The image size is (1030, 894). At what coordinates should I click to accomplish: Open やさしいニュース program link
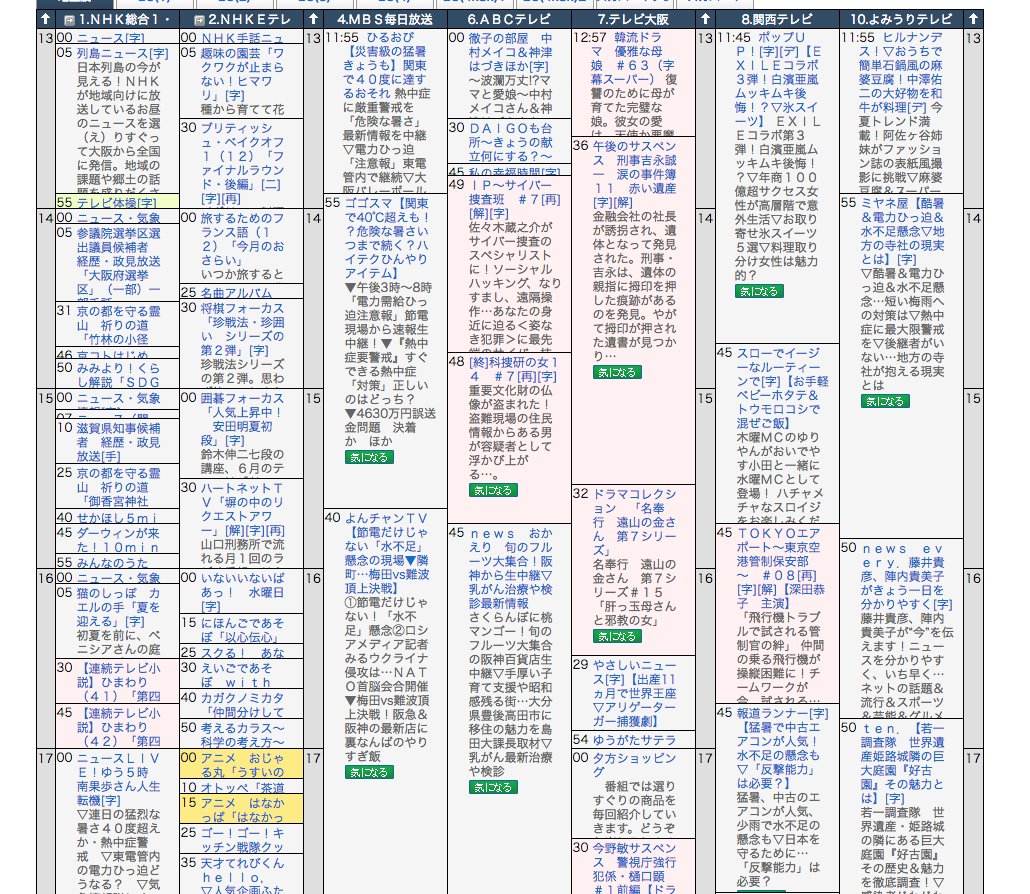point(635,693)
